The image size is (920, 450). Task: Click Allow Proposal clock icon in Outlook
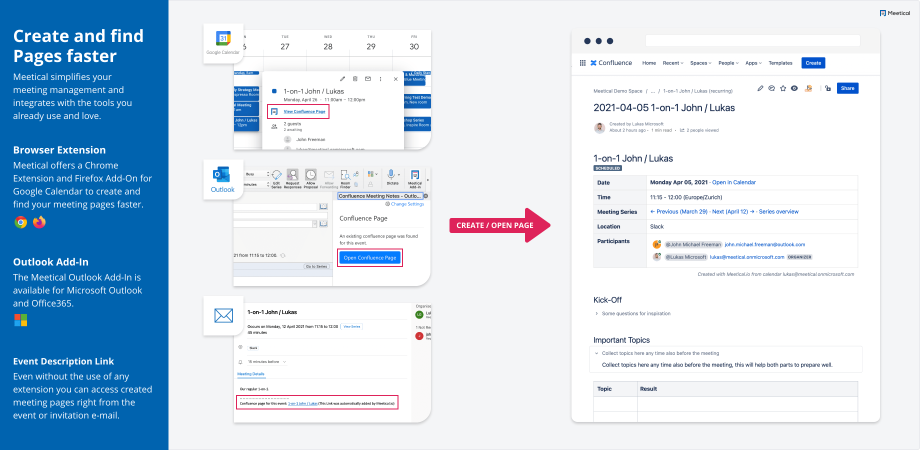tap(310, 178)
